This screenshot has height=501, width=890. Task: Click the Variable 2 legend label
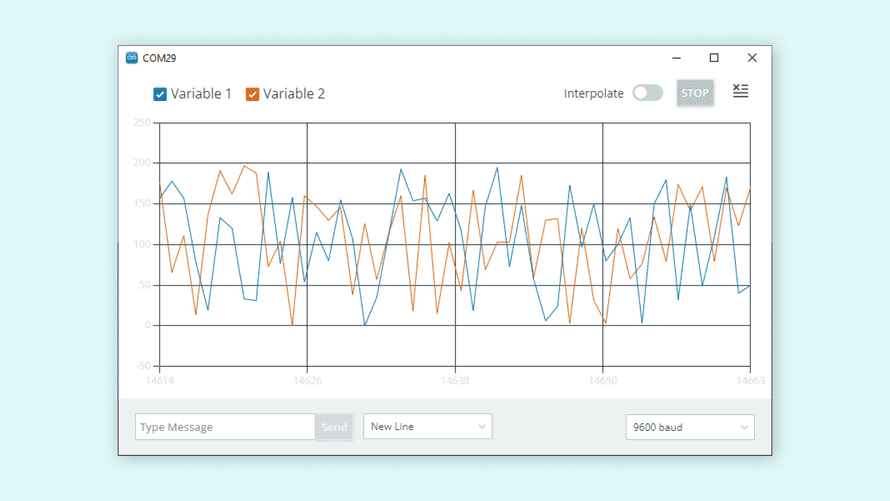click(x=293, y=94)
